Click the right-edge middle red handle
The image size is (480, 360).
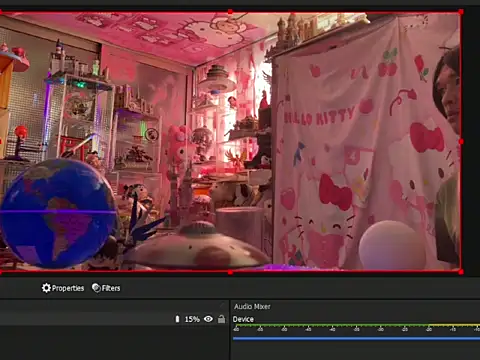[x=461, y=142]
